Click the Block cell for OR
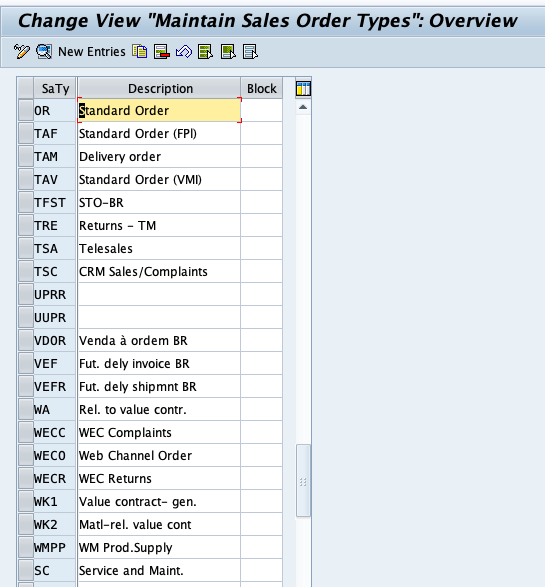Screen dimensions: 545x587 pos(262,110)
